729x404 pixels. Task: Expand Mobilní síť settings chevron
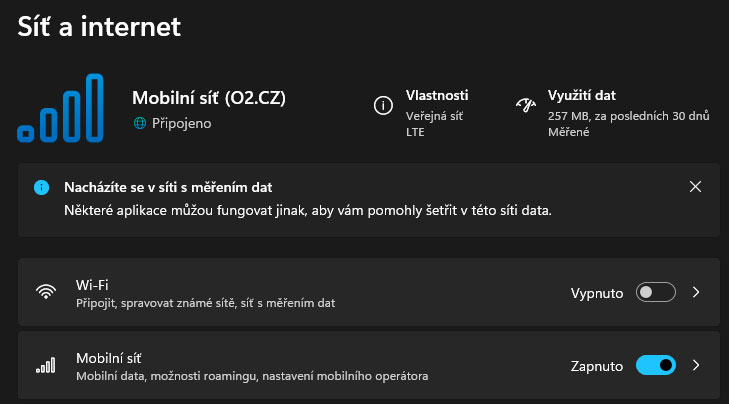tap(696, 365)
